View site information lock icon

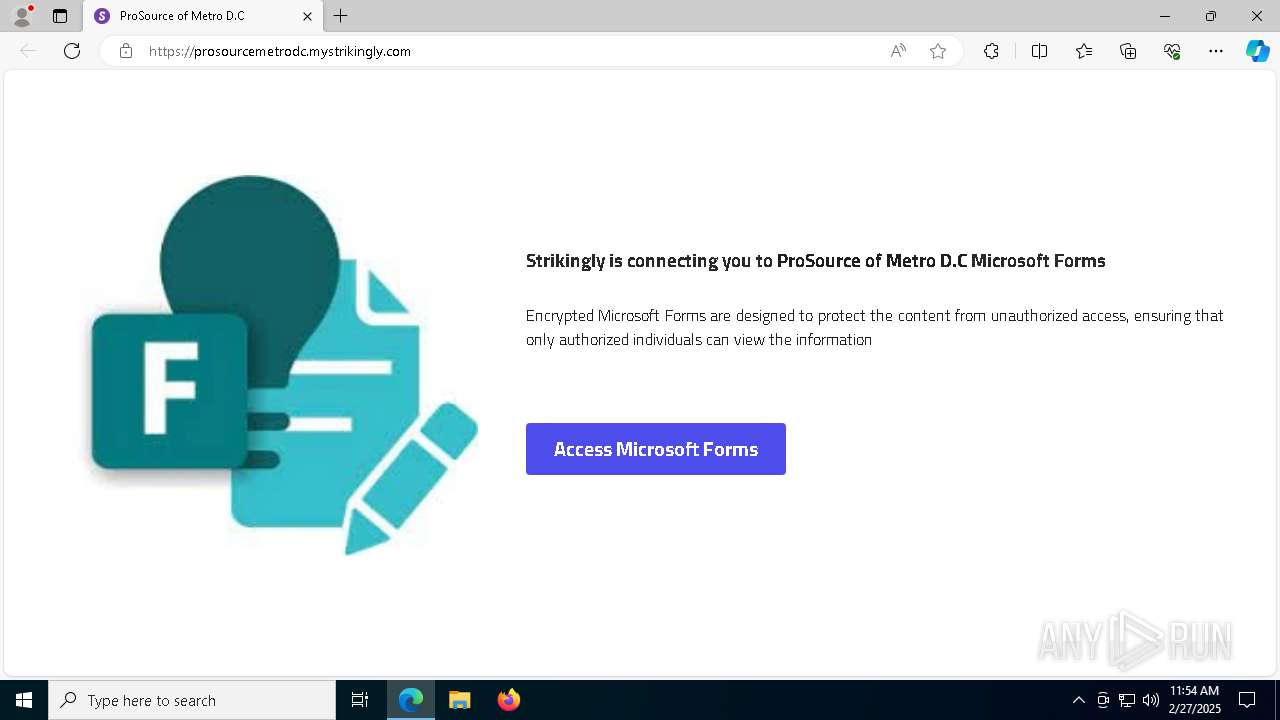(x=126, y=51)
